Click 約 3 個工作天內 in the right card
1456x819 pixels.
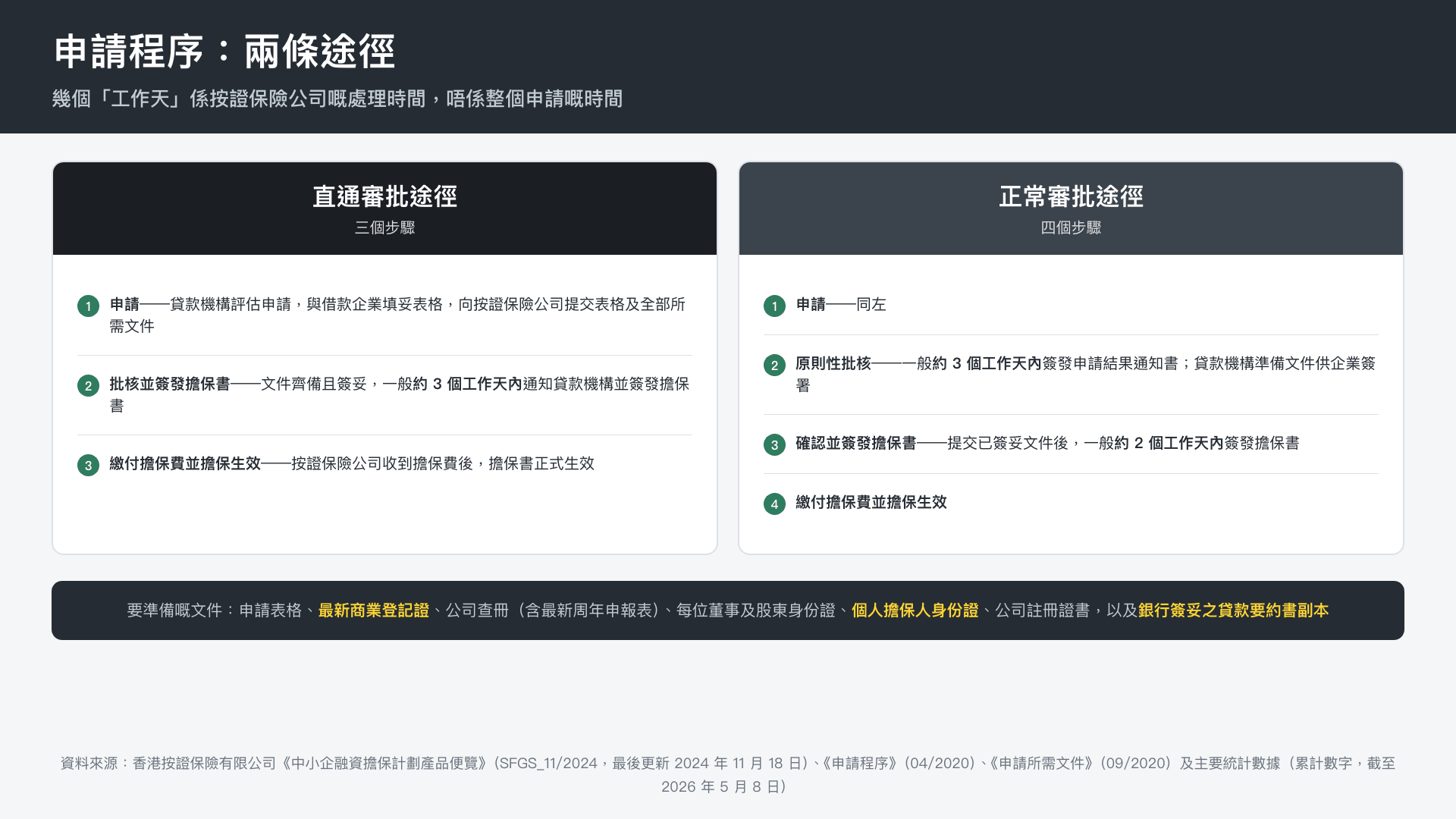987,363
